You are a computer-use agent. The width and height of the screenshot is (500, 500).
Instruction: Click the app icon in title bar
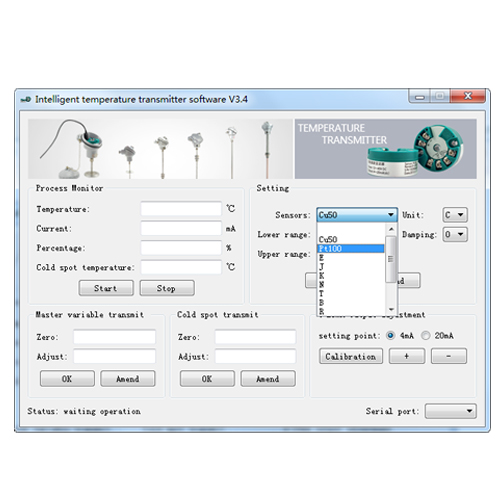point(26,99)
